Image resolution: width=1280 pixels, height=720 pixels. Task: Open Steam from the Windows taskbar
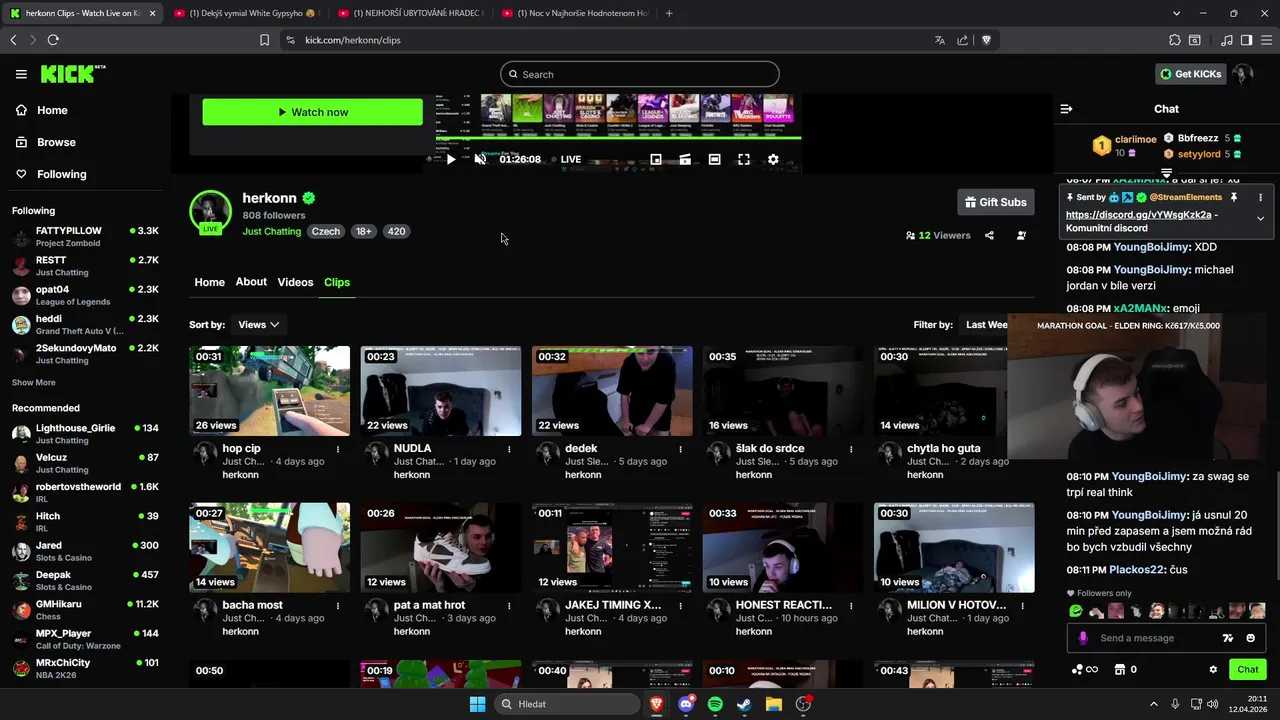[x=744, y=704]
